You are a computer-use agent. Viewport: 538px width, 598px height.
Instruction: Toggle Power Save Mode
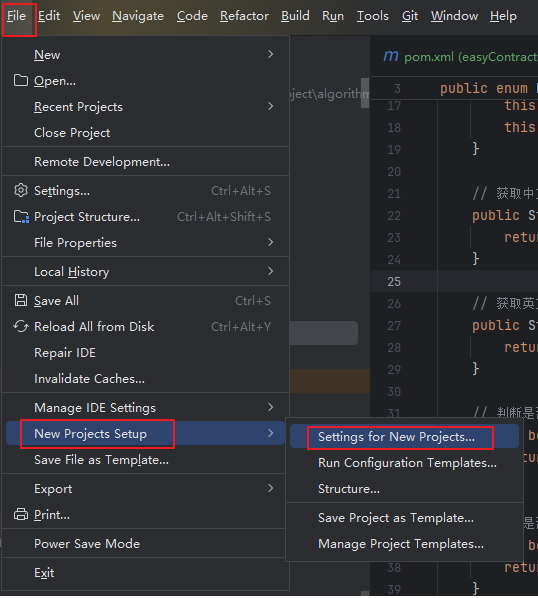click(145, 543)
